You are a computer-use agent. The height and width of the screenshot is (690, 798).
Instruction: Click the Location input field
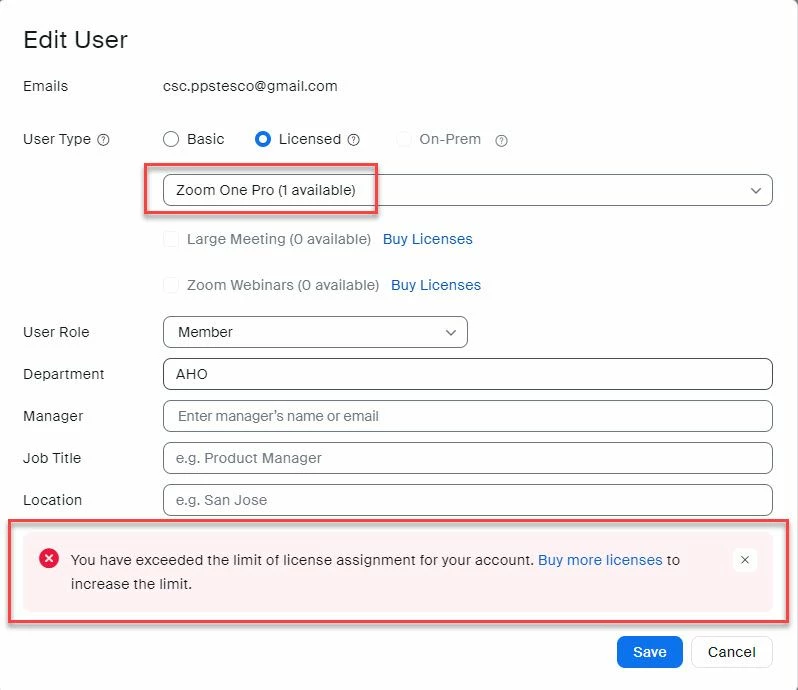[x=468, y=500]
